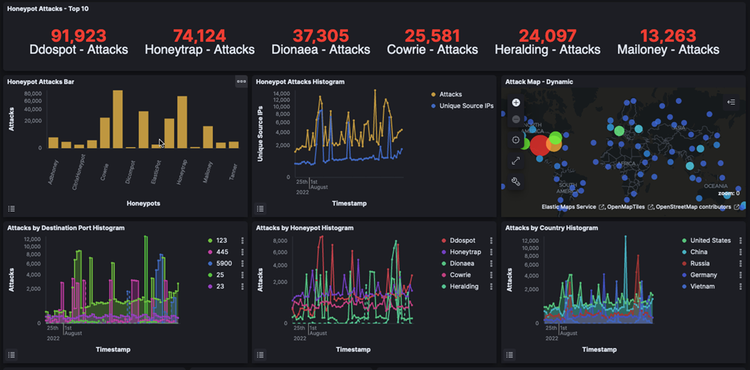Open options for Russia legend entry
Screen dimensions: 750x370
pyautogui.click(x=741, y=263)
